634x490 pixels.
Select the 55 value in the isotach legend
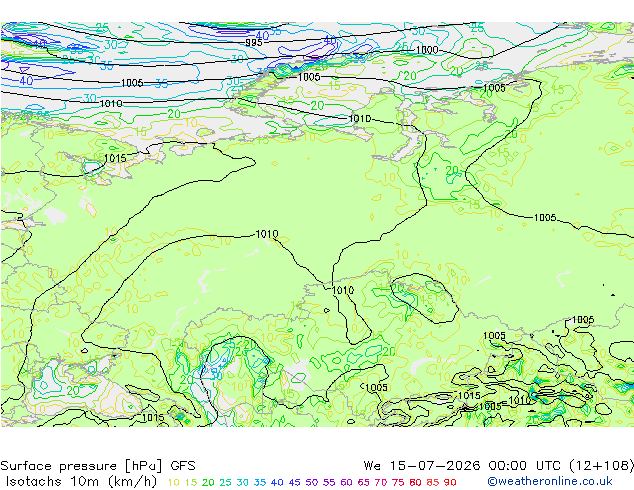(x=329, y=482)
